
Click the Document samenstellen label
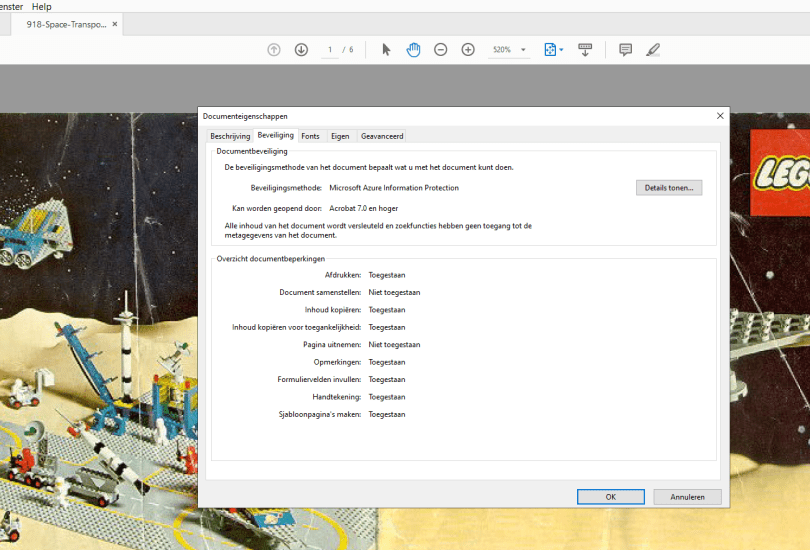pyautogui.click(x=320, y=292)
